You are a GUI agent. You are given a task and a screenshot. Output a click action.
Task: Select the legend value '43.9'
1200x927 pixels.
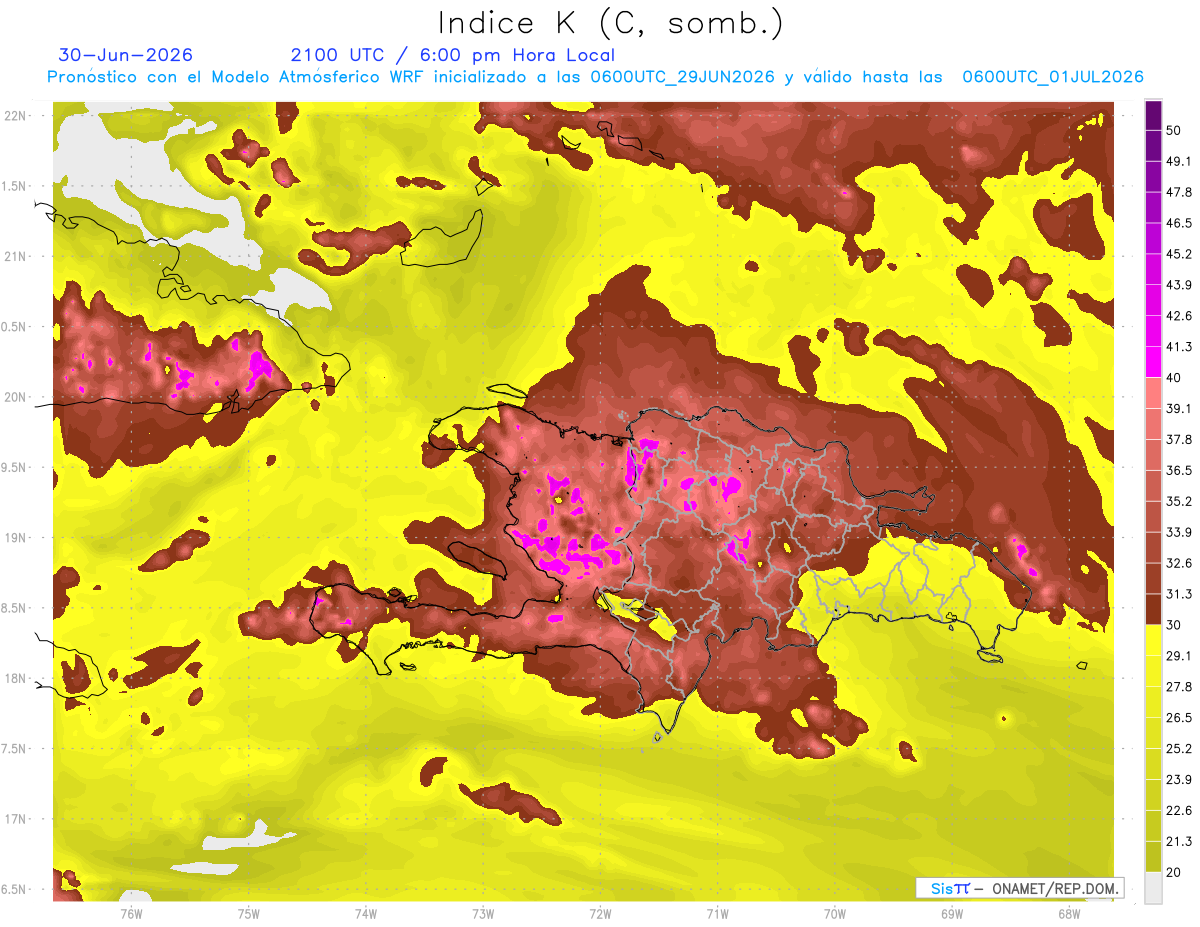coord(1179,285)
